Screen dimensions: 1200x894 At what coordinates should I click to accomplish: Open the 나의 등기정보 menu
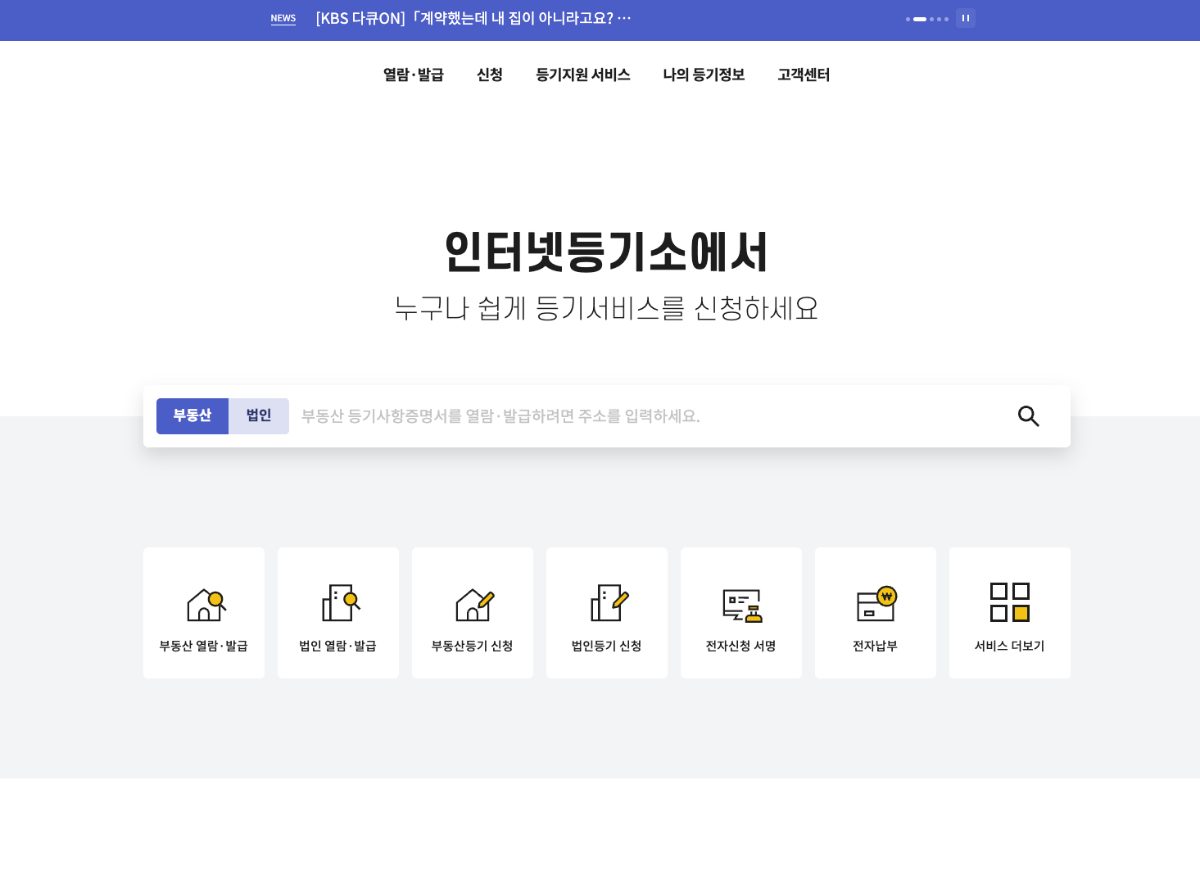point(704,75)
